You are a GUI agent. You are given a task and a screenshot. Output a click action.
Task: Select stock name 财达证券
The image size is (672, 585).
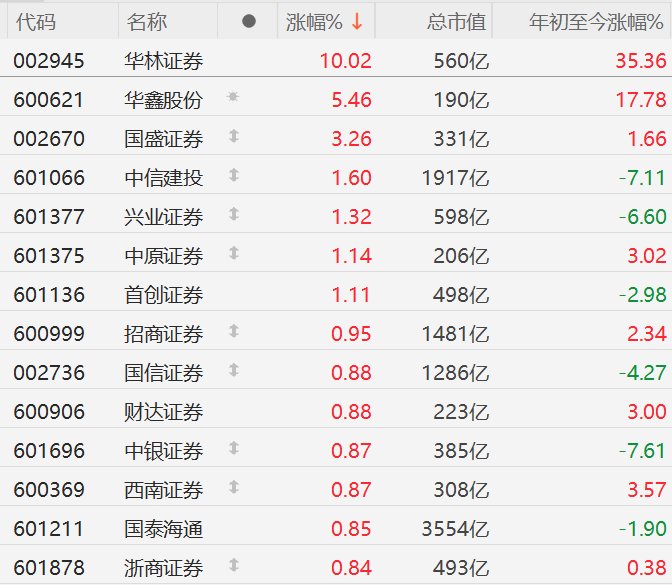click(164, 412)
